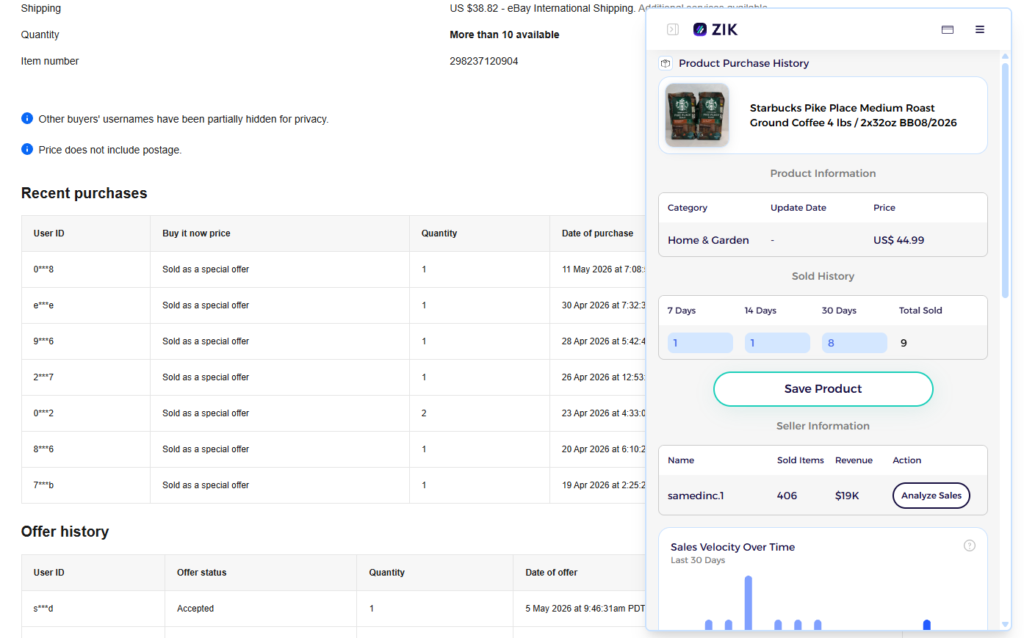
Task: Click user ID 9***6 row
Action: click(44, 341)
